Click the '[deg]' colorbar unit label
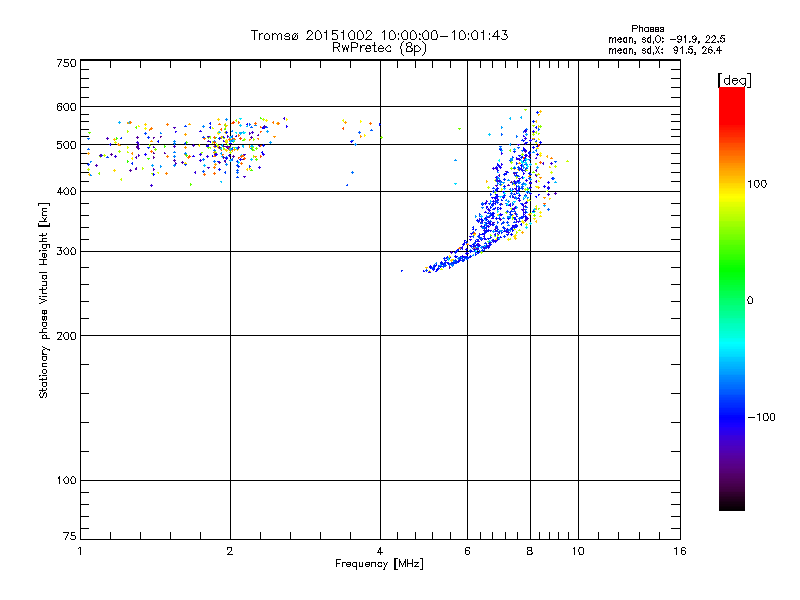Viewport: 800px width, 600px height. pos(734,80)
